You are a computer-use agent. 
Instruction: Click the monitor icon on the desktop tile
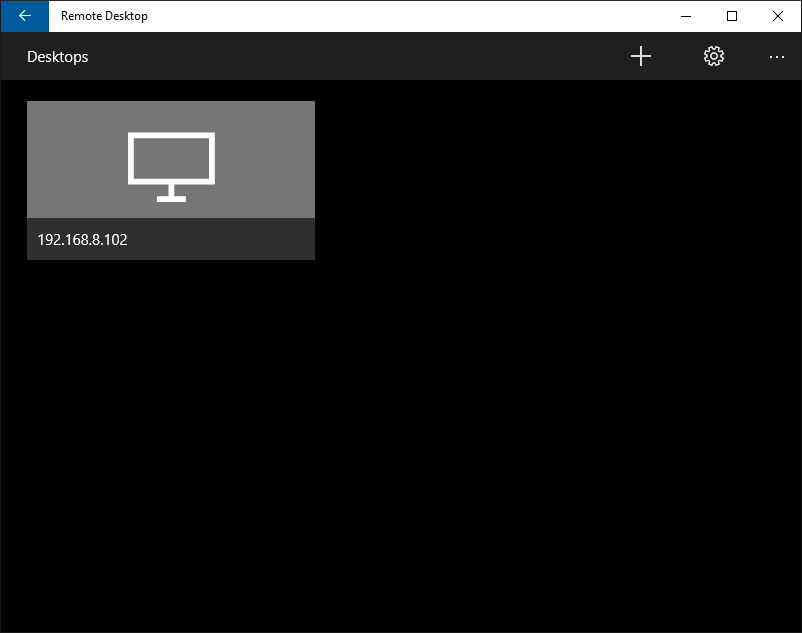point(170,158)
